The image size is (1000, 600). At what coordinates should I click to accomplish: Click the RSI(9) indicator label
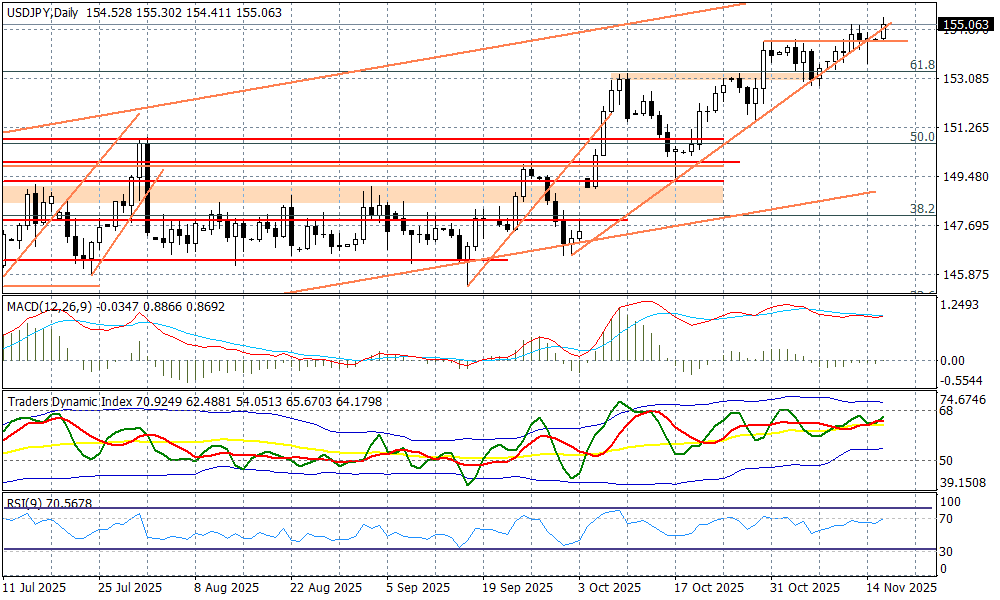(x=24, y=503)
